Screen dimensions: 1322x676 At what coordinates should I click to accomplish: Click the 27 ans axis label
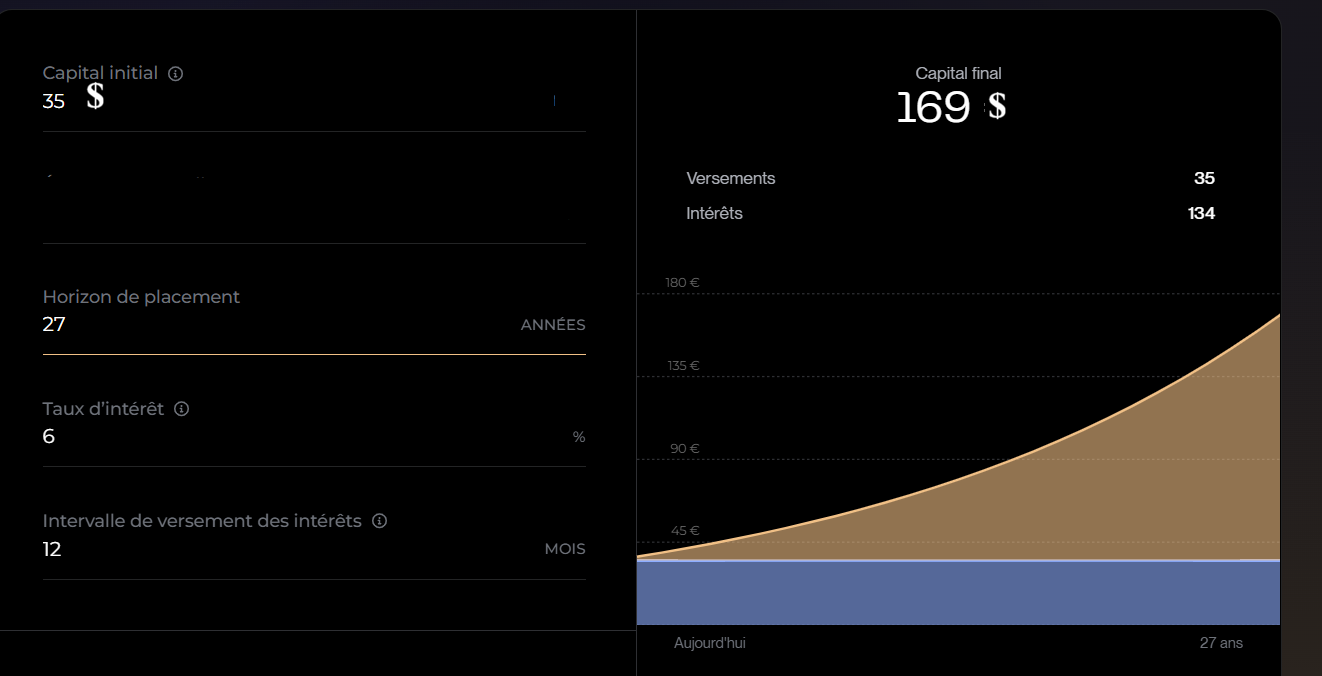(x=1221, y=643)
